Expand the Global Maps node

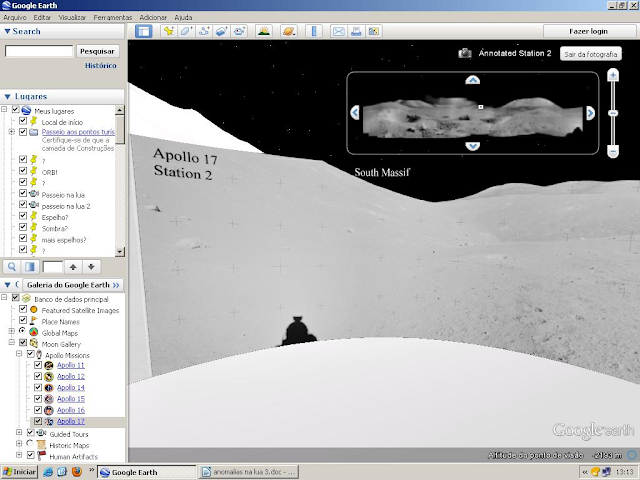point(11,331)
